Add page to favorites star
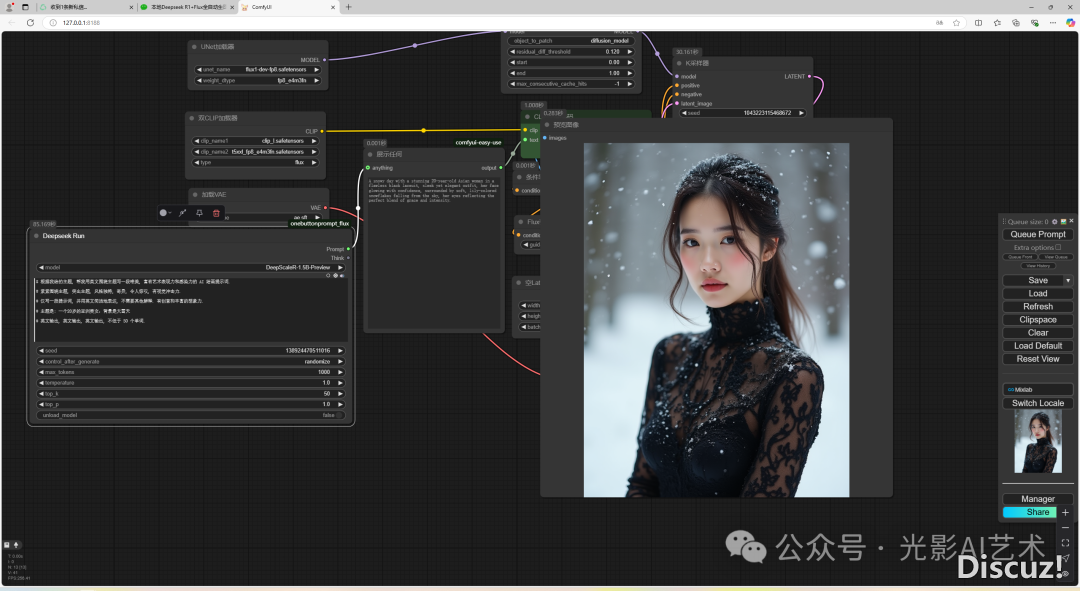This screenshot has height=591, width=1080. 956,23
